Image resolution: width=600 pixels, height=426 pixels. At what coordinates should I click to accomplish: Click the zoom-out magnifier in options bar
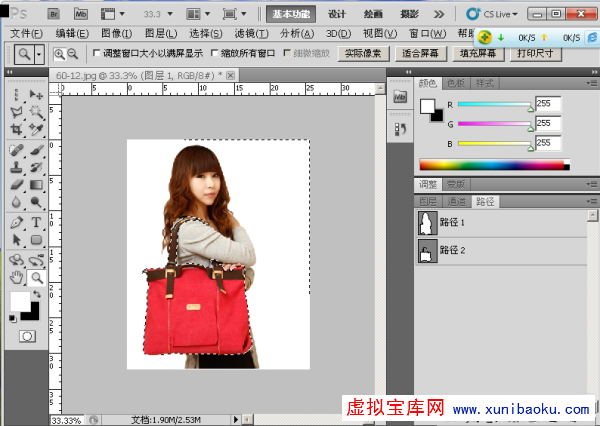73,53
